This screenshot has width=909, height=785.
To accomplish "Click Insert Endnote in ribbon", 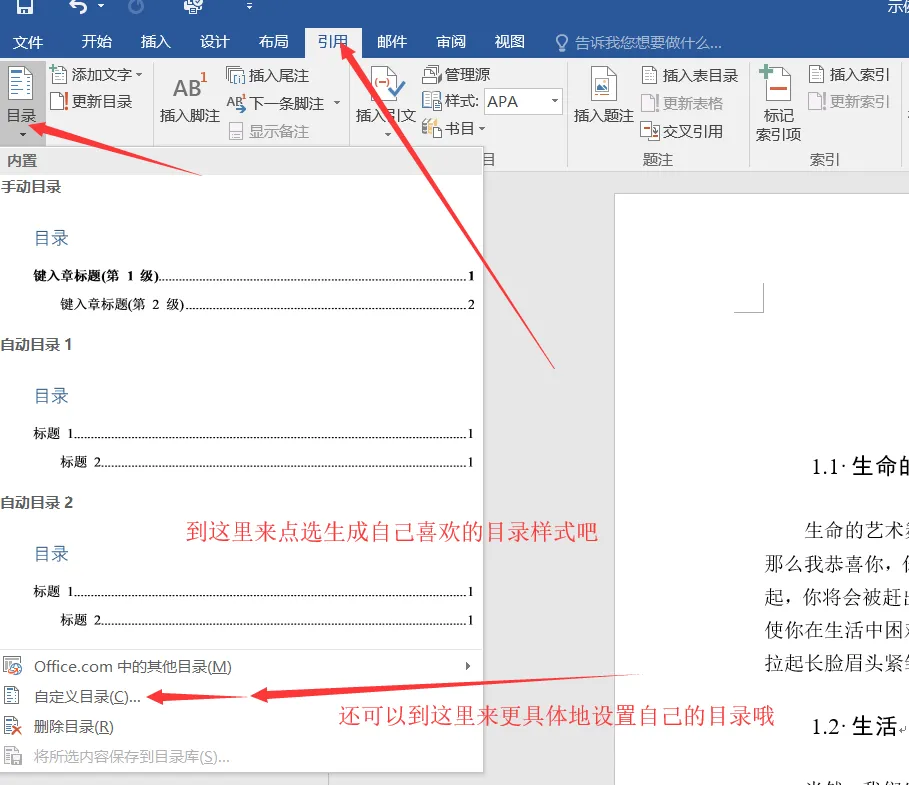I will [268, 76].
